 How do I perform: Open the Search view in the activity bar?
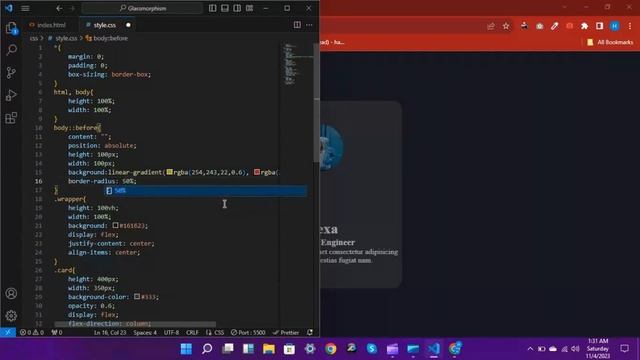tap(11, 50)
